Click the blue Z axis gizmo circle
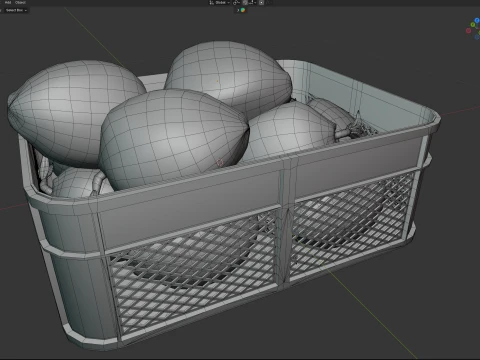 (x=477, y=21)
